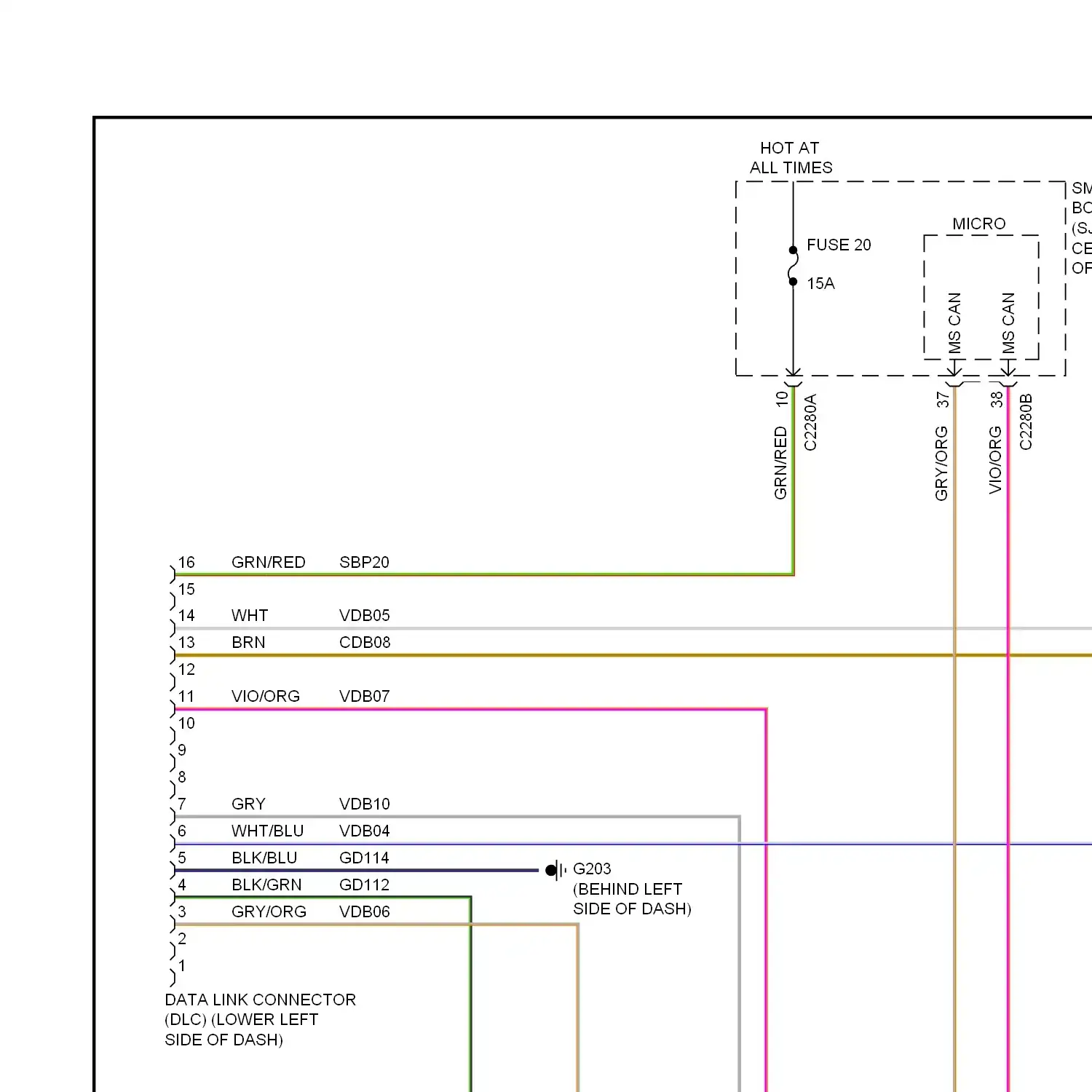The width and height of the screenshot is (1092, 1092).
Task: Select the BLK/GRN color on pin 4
Action: click(266, 885)
